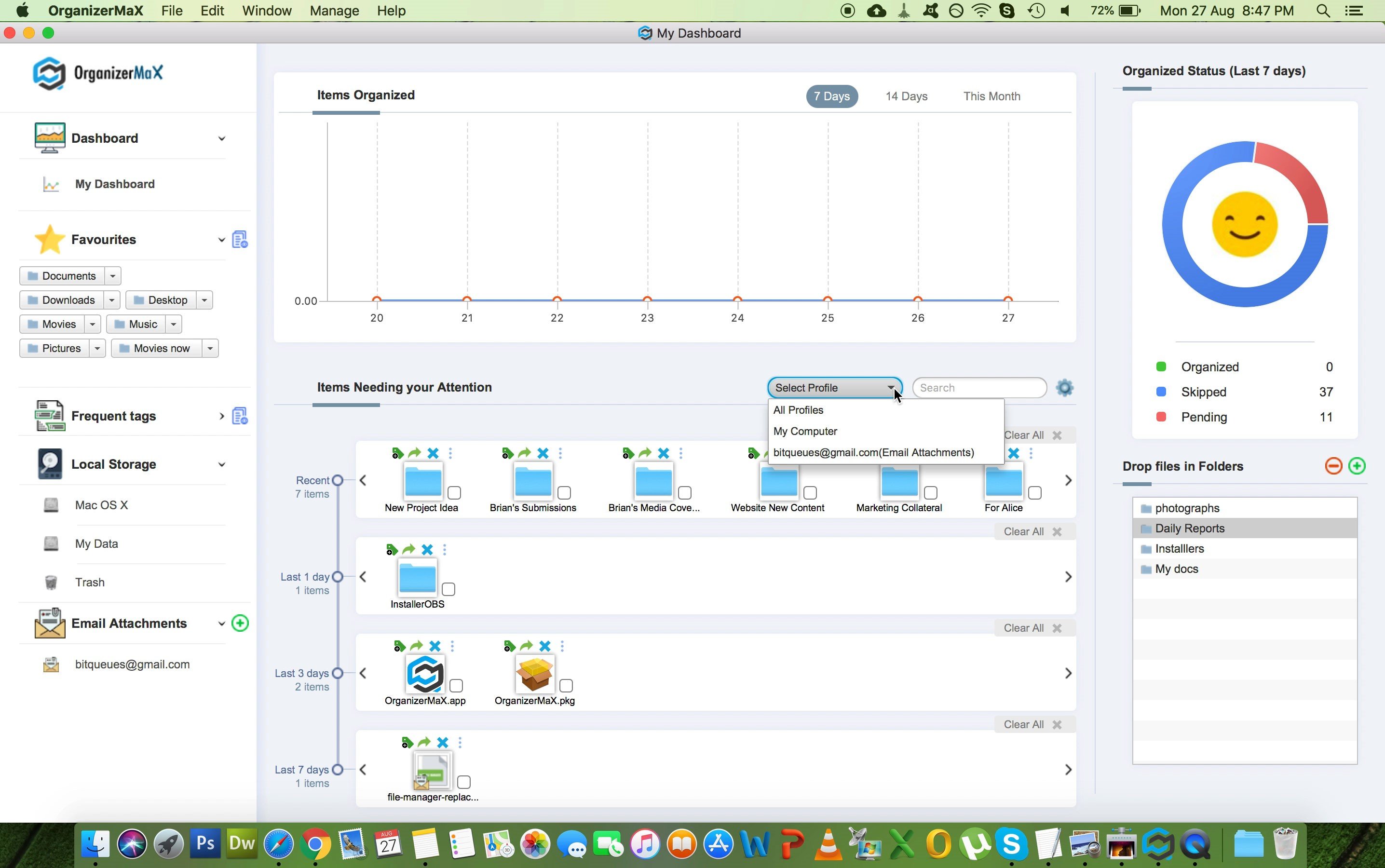Screen dimensions: 1385x868
Task: Open Google Chrome from the dock
Action: tap(315, 844)
